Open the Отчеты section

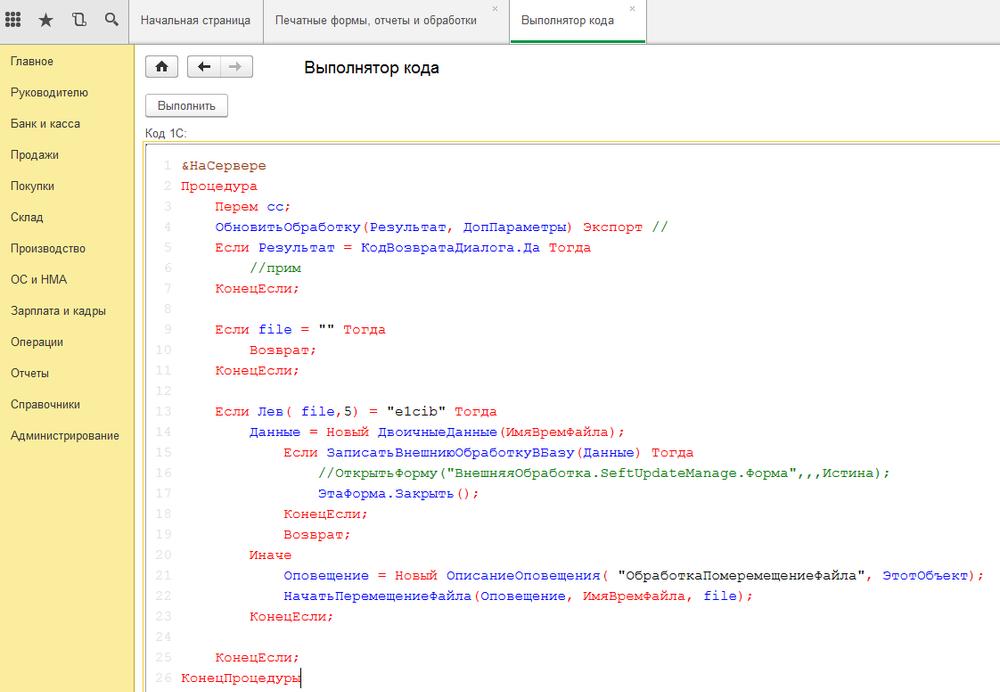29,373
